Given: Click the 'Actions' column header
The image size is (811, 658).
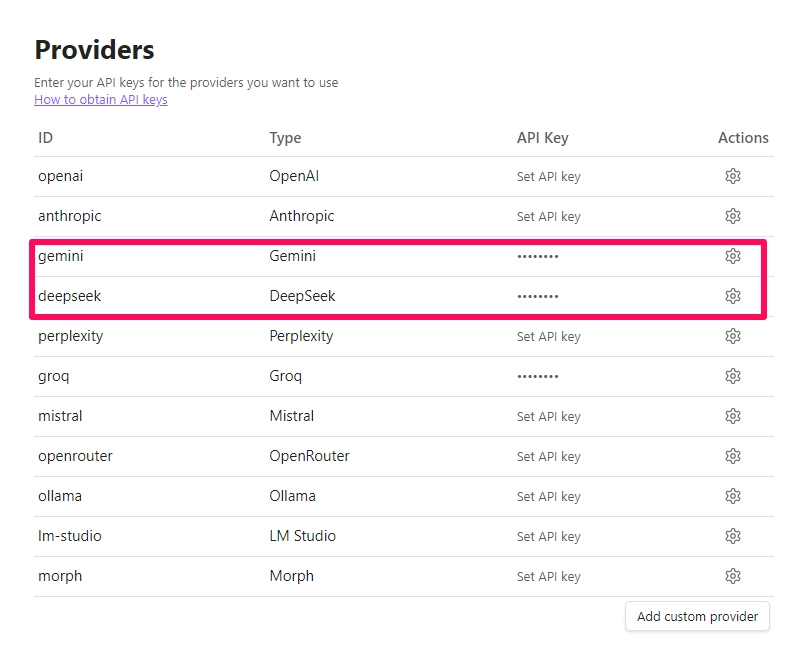Looking at the screenshot, I should click(743, 138).
